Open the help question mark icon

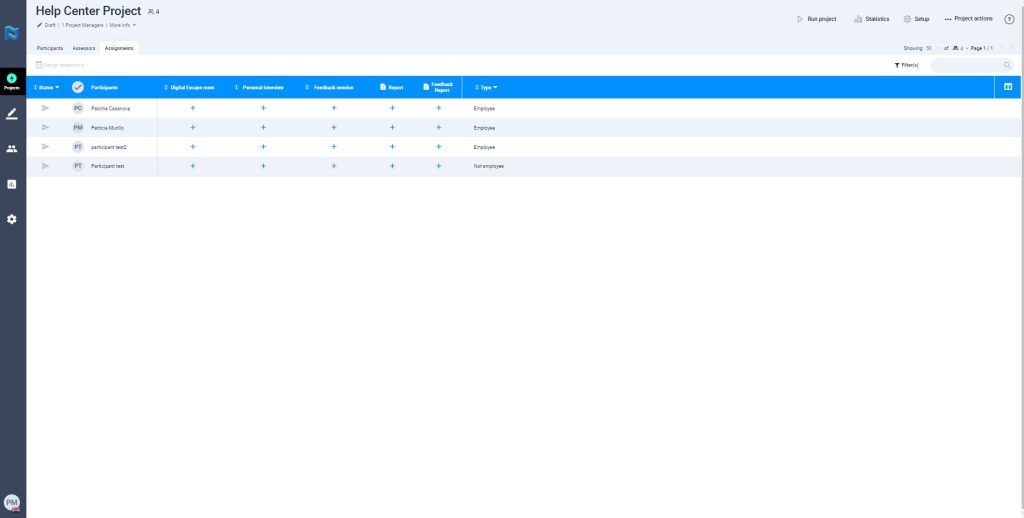1009,19
